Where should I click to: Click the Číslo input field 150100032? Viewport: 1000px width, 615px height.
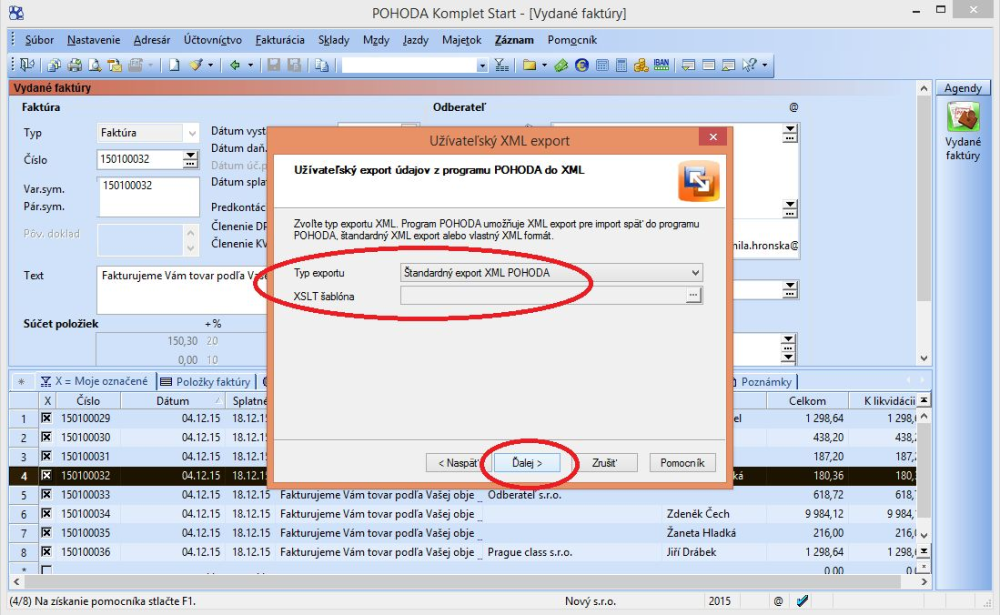click(140, 159)
